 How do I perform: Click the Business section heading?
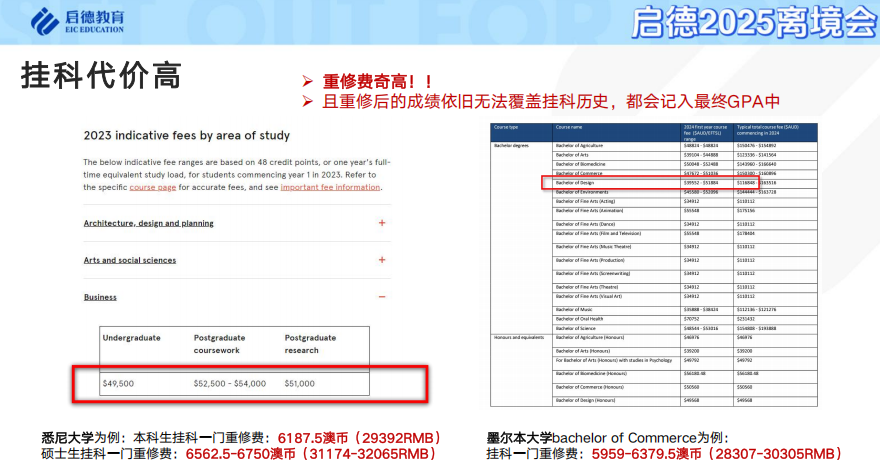[100, 297]
